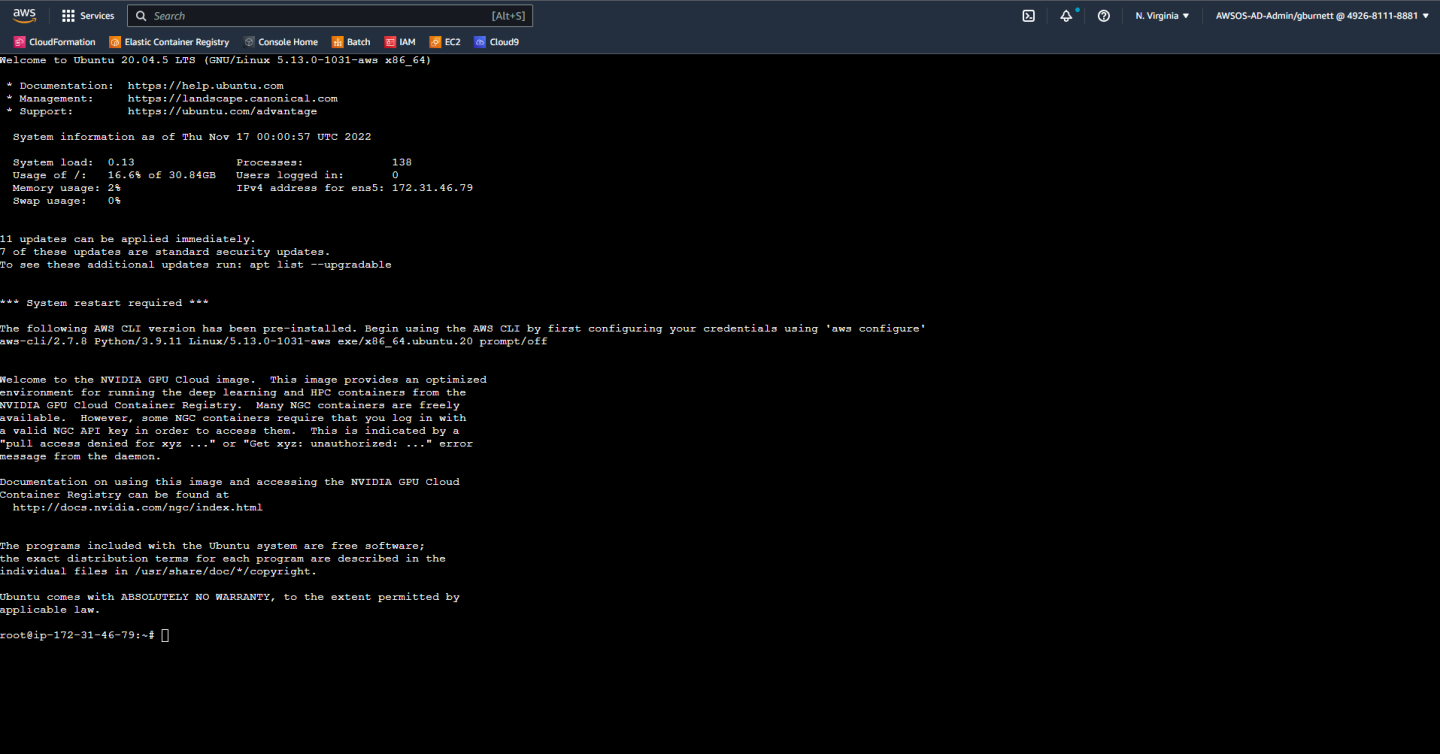
Task: Open Console Home shortcut
Action: point(281,41)
